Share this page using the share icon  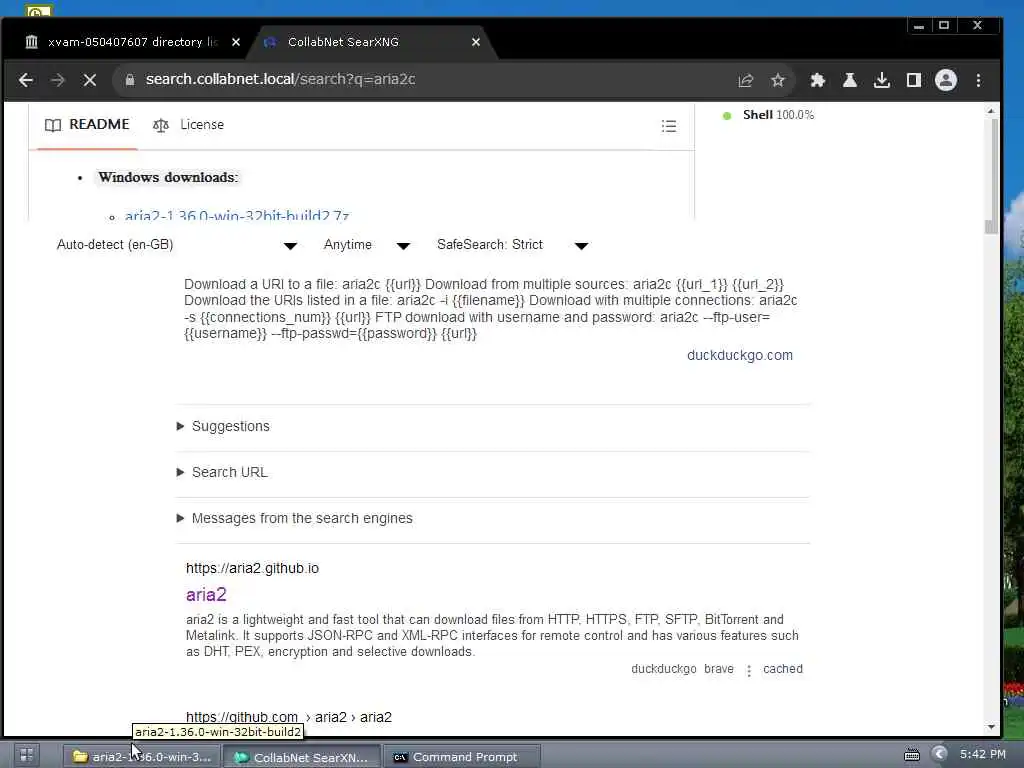(x=745, y=80)
